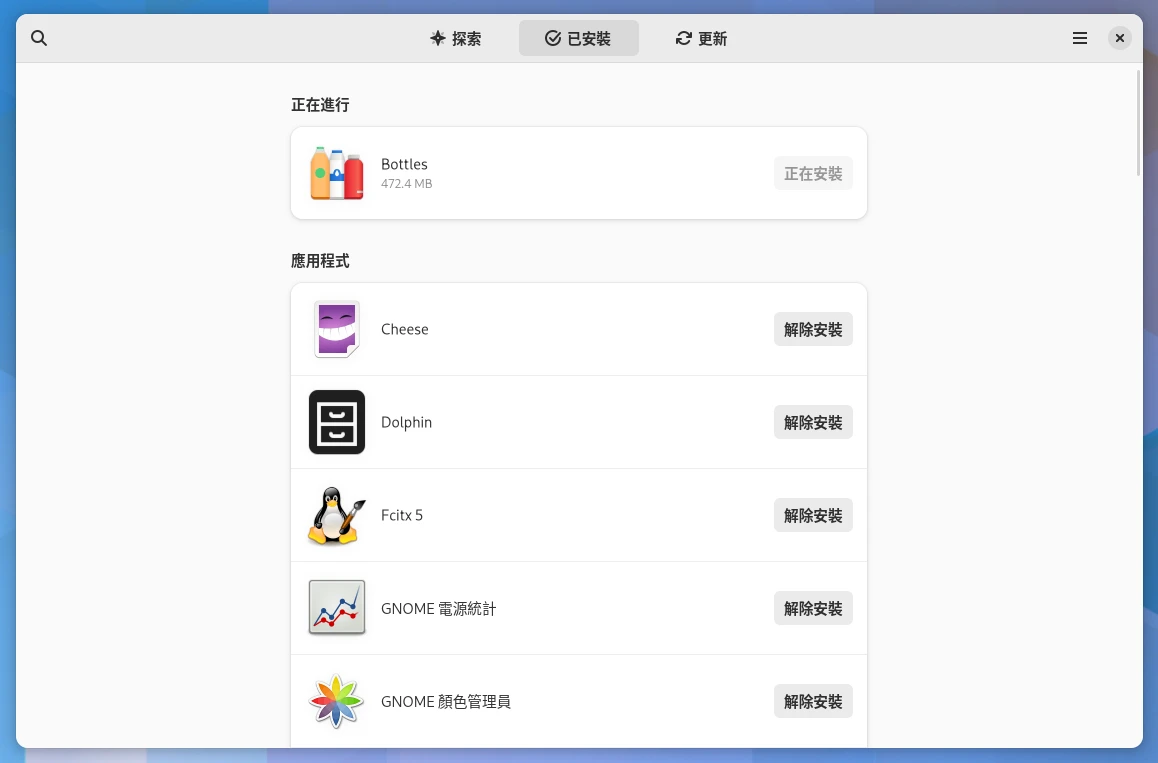Image resolution: width=1158 pixels, height=763 pixels.
Task: Click the vertical scrollbar thumb
Action: (x=1138, y=123)
